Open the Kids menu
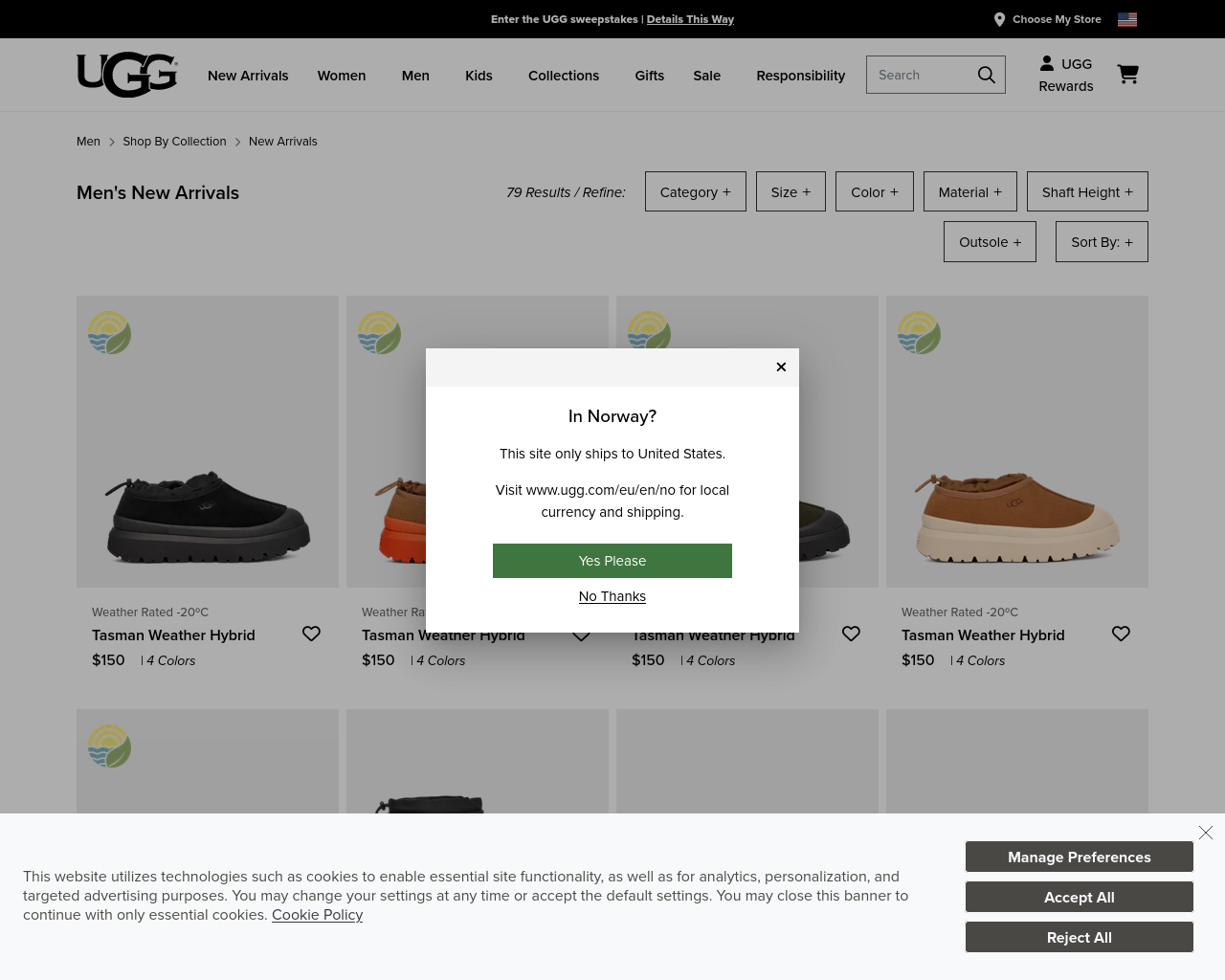Viewport: 1225px width, 980px height. 479,76
